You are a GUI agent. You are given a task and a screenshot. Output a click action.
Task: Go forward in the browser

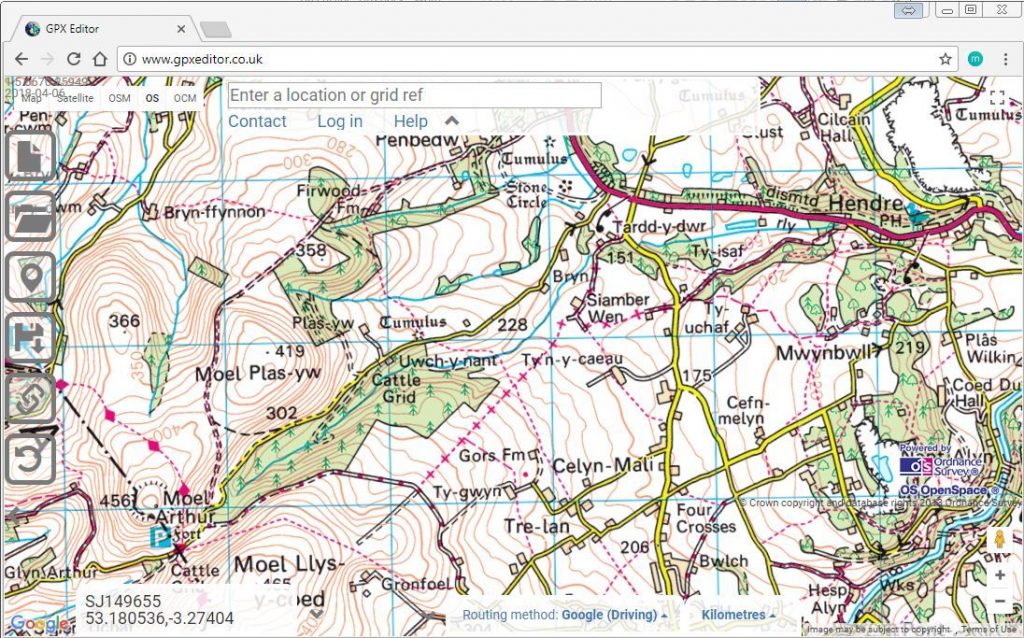click(47, 59)
